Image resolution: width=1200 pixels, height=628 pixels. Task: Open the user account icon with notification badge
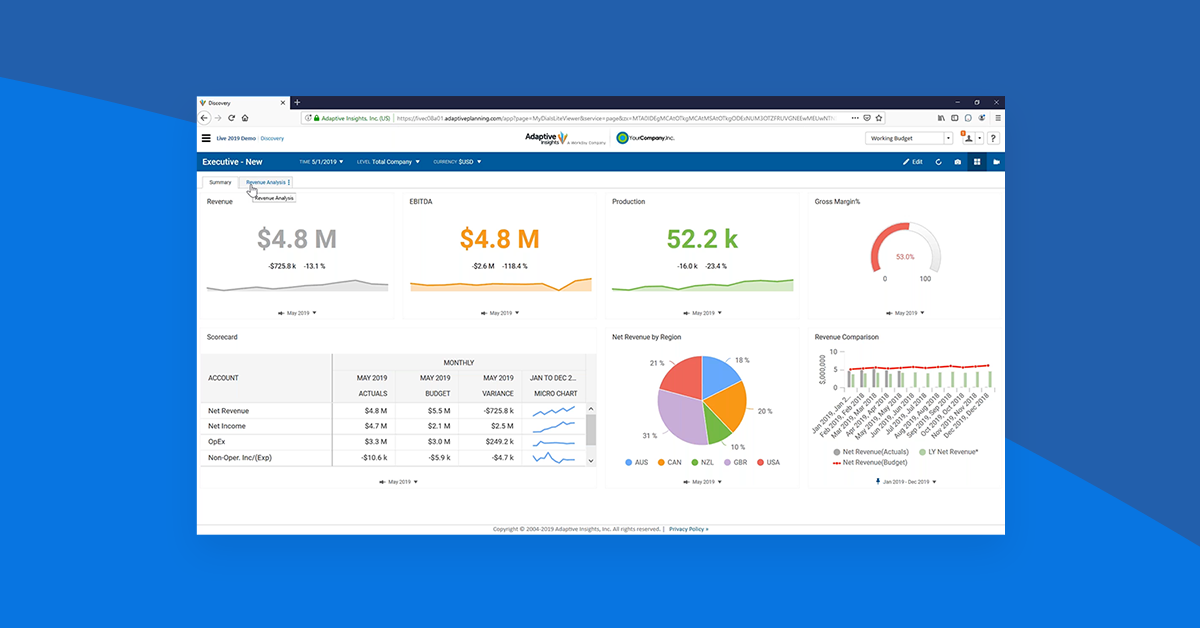pos(969,139)
